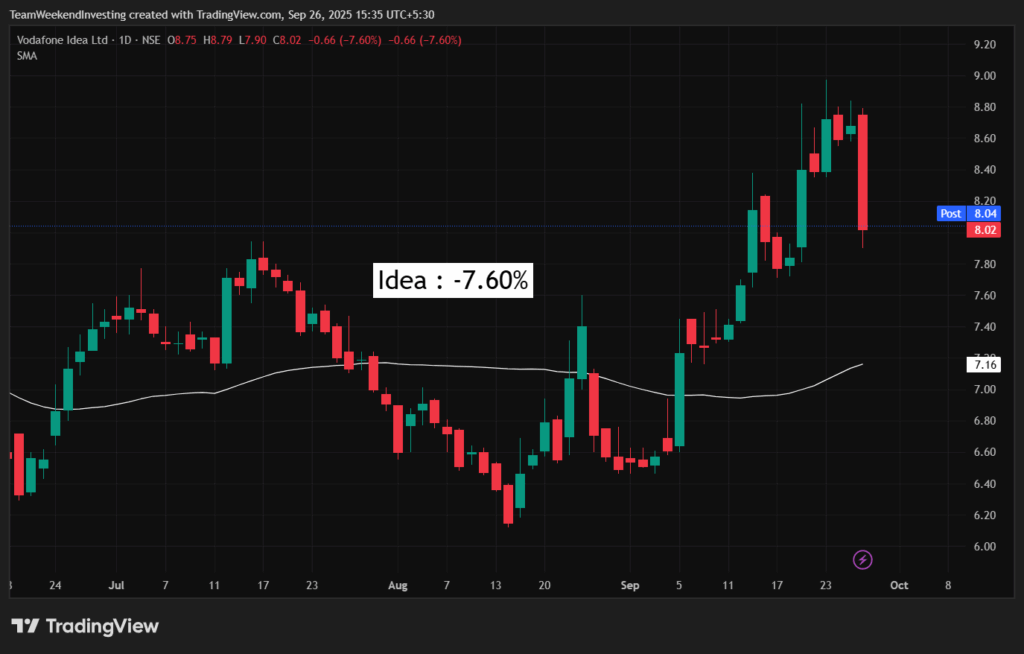
Task: Click the 13 date label in August
Action: (496, 585)
